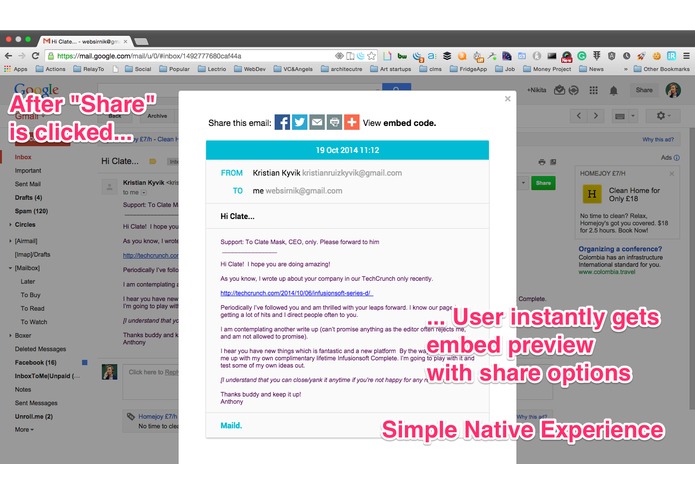Image resolution: width=695 pixels, height=494 pixels.
Task: Open Spam (120) folder
Action: tap(31, 211)
